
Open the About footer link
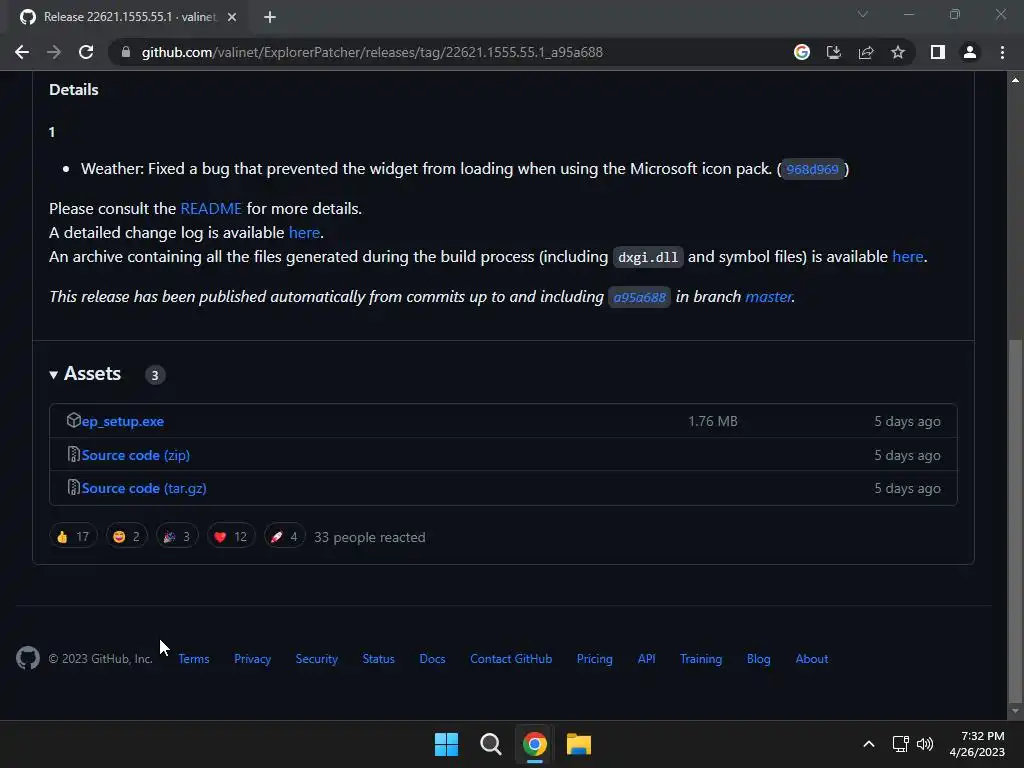(x=812, y=659)
